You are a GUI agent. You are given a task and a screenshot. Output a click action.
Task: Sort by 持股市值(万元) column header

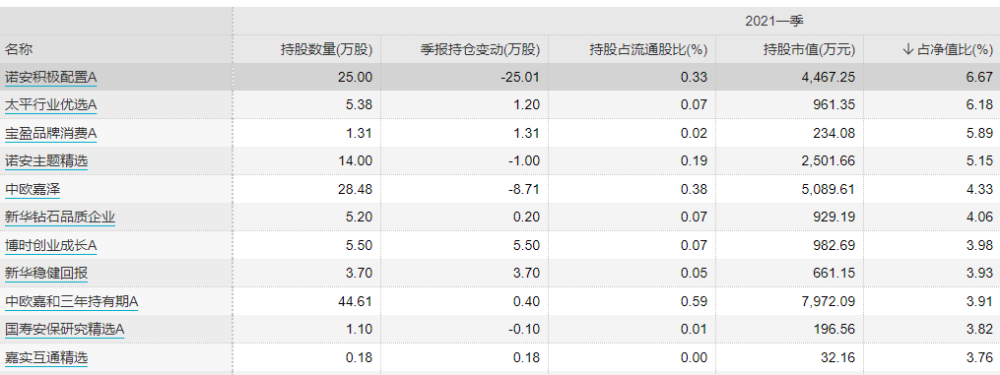pyautogui.click(x=810, y=50)
